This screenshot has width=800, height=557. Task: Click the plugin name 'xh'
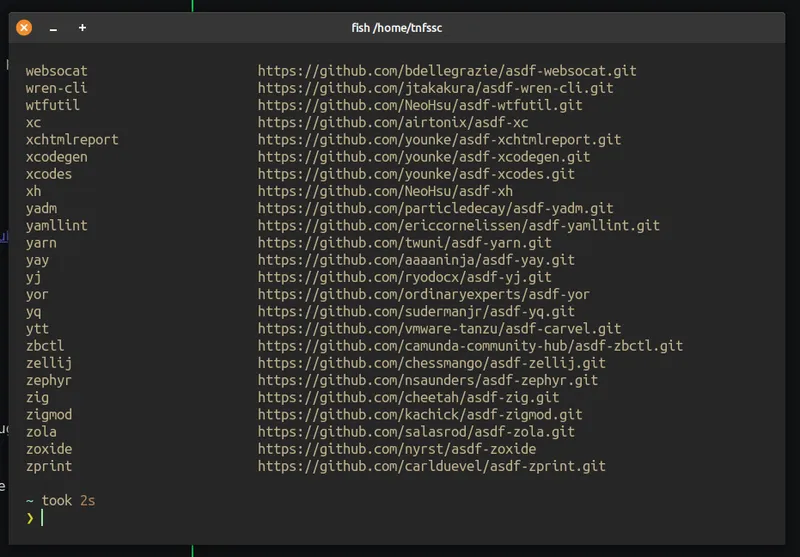(x=34, y=191)
